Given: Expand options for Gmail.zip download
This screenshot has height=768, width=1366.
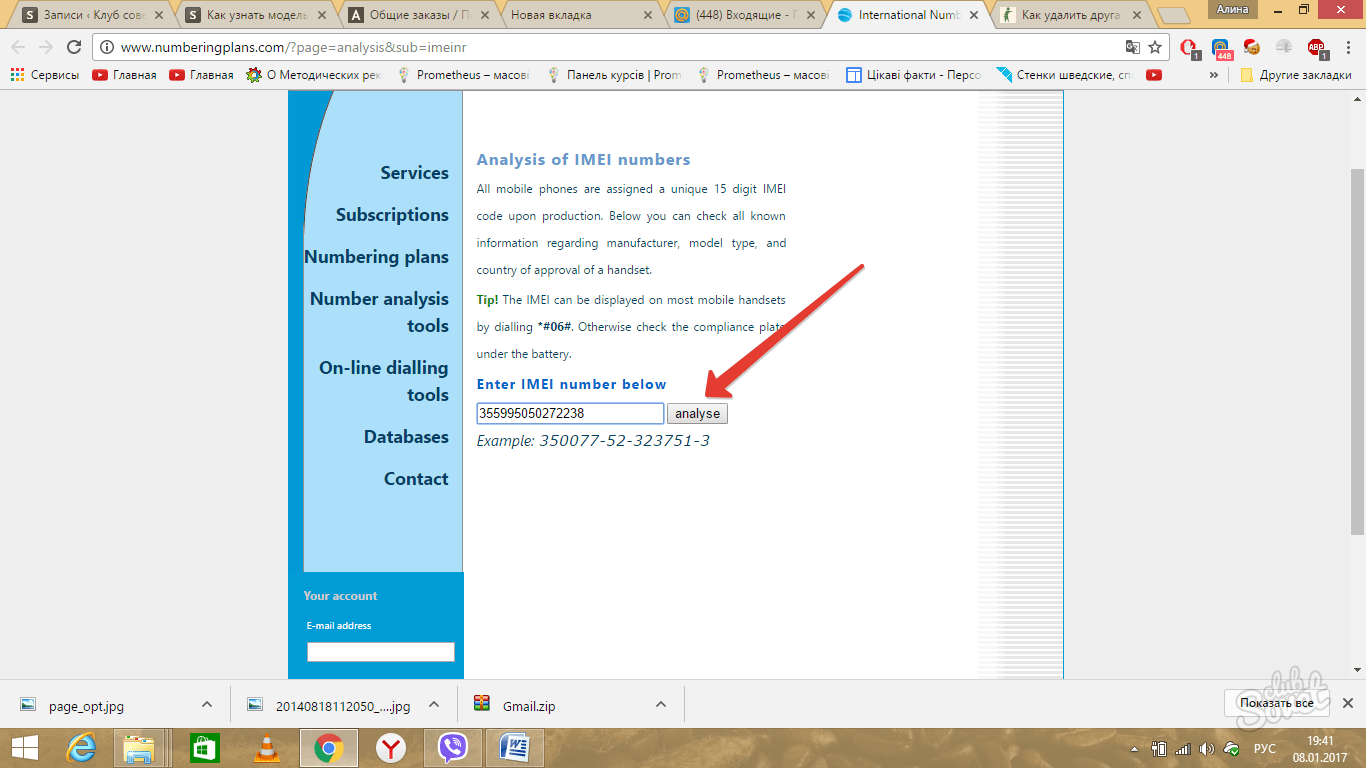Looking at the screenshot, I should pyautogui.click(x=661, y=705).
